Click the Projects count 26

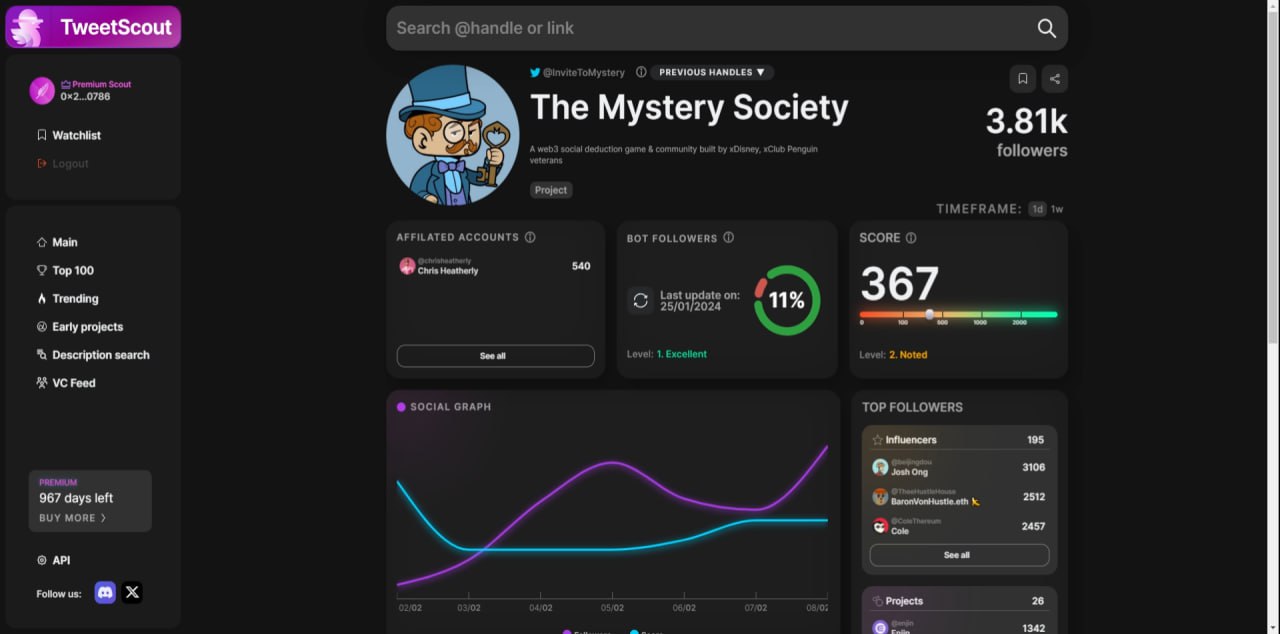[x=1038, y=601]
